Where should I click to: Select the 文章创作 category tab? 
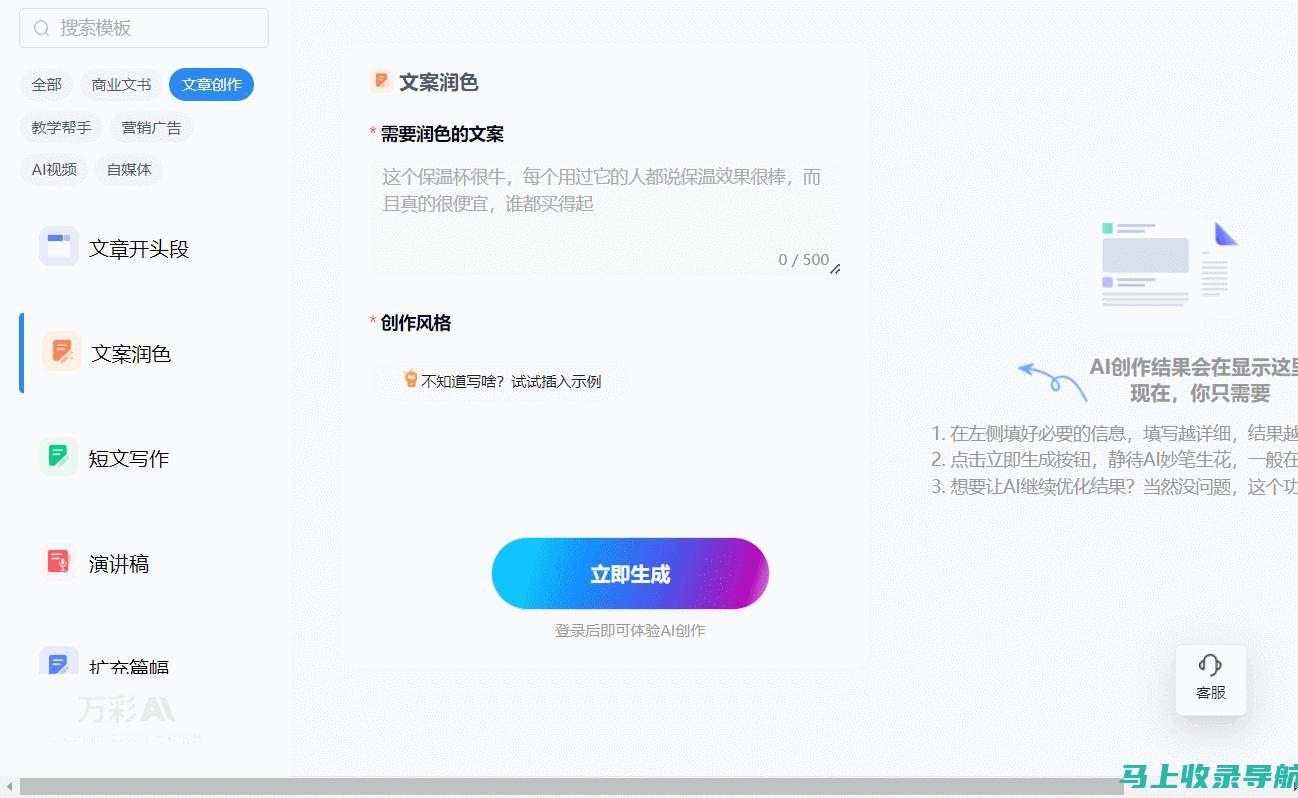211,85
